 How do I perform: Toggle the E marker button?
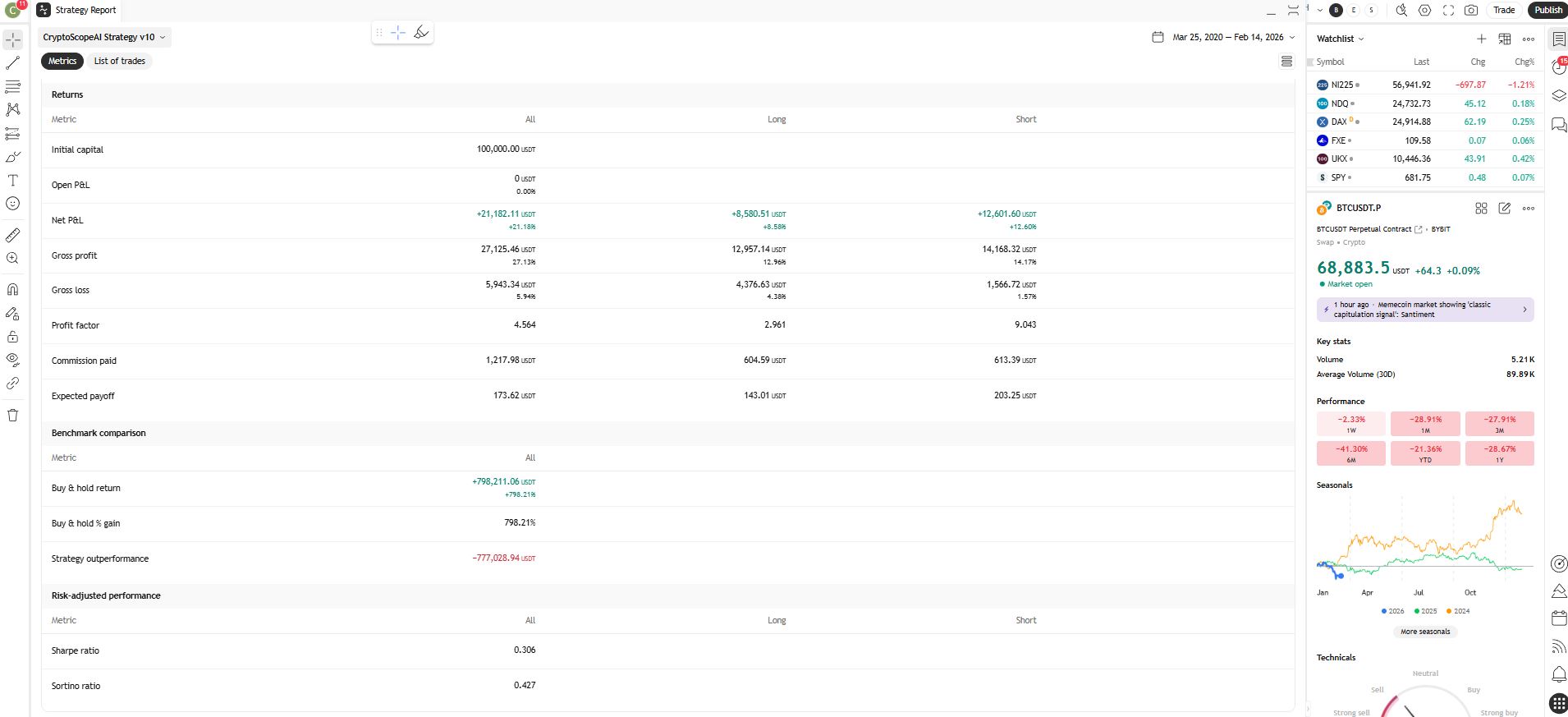tap(1355, 10)
